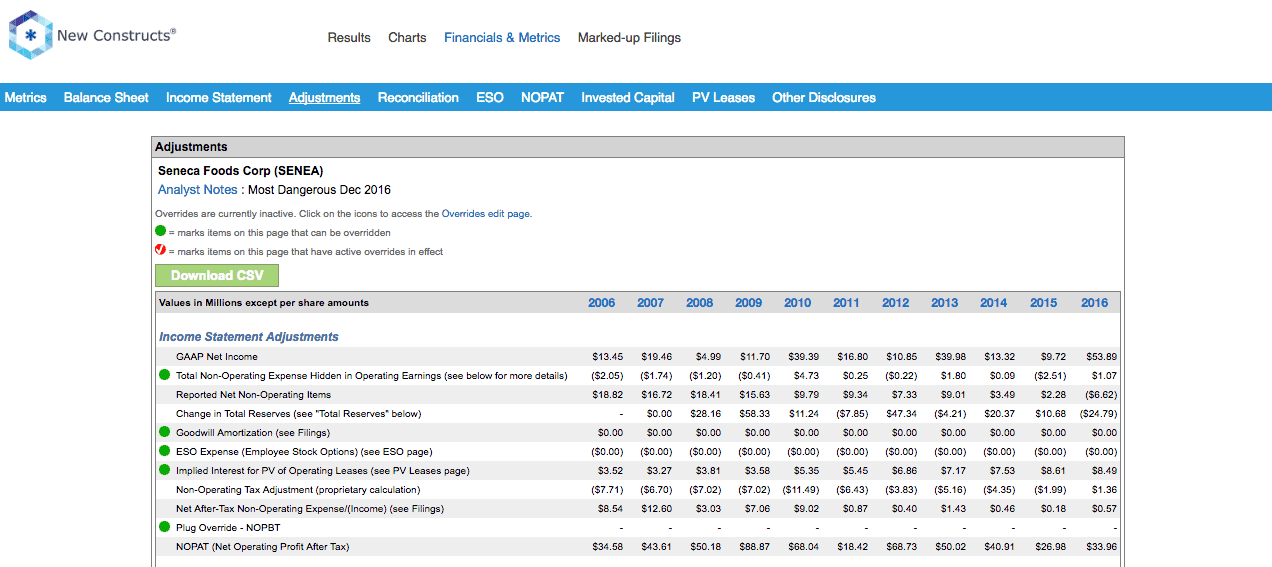Open the Analyst Notes link
Image resolution: width=1272 pixels, height=567 pixels.
198,189
